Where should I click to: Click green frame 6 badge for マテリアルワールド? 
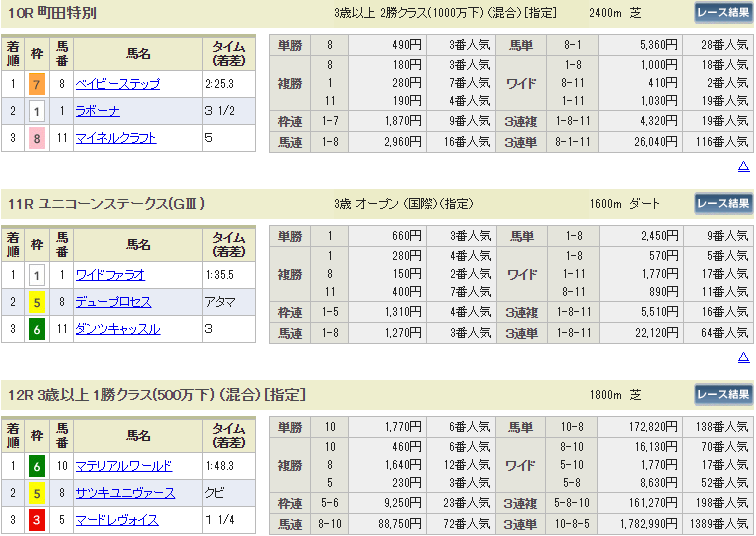[x=37, y=466]
